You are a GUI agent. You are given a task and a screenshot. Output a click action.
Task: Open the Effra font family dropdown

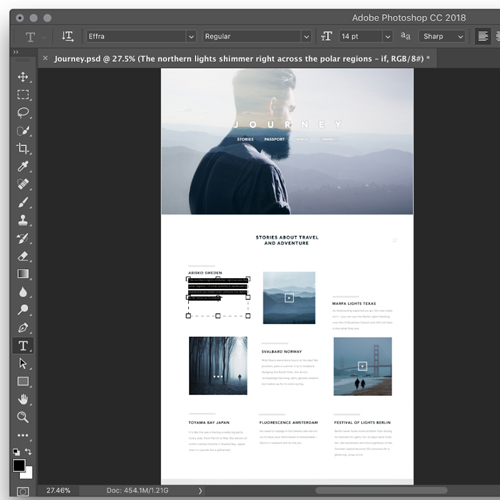(141, 36)
